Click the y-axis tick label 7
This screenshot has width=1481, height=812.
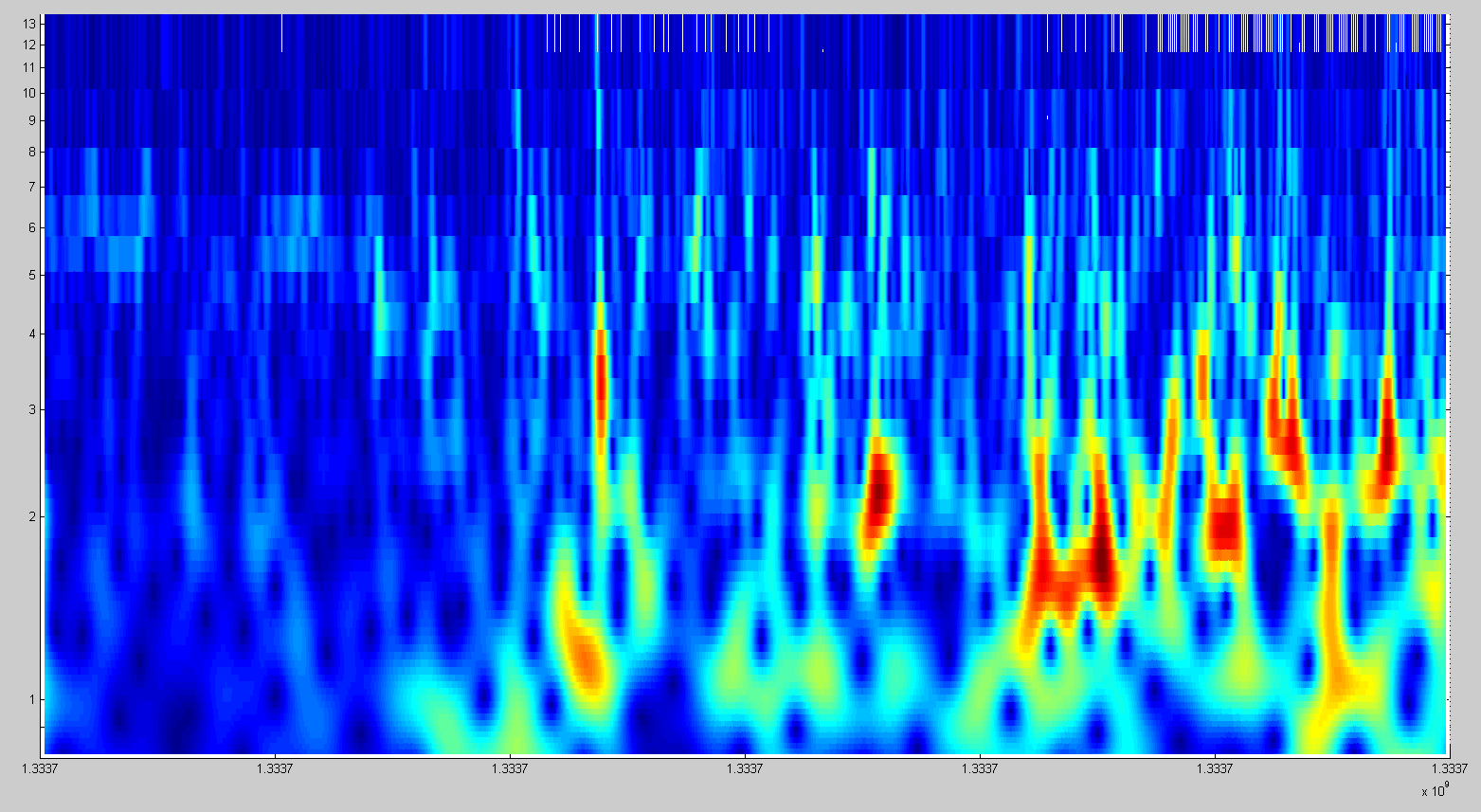tap(32, 187)
